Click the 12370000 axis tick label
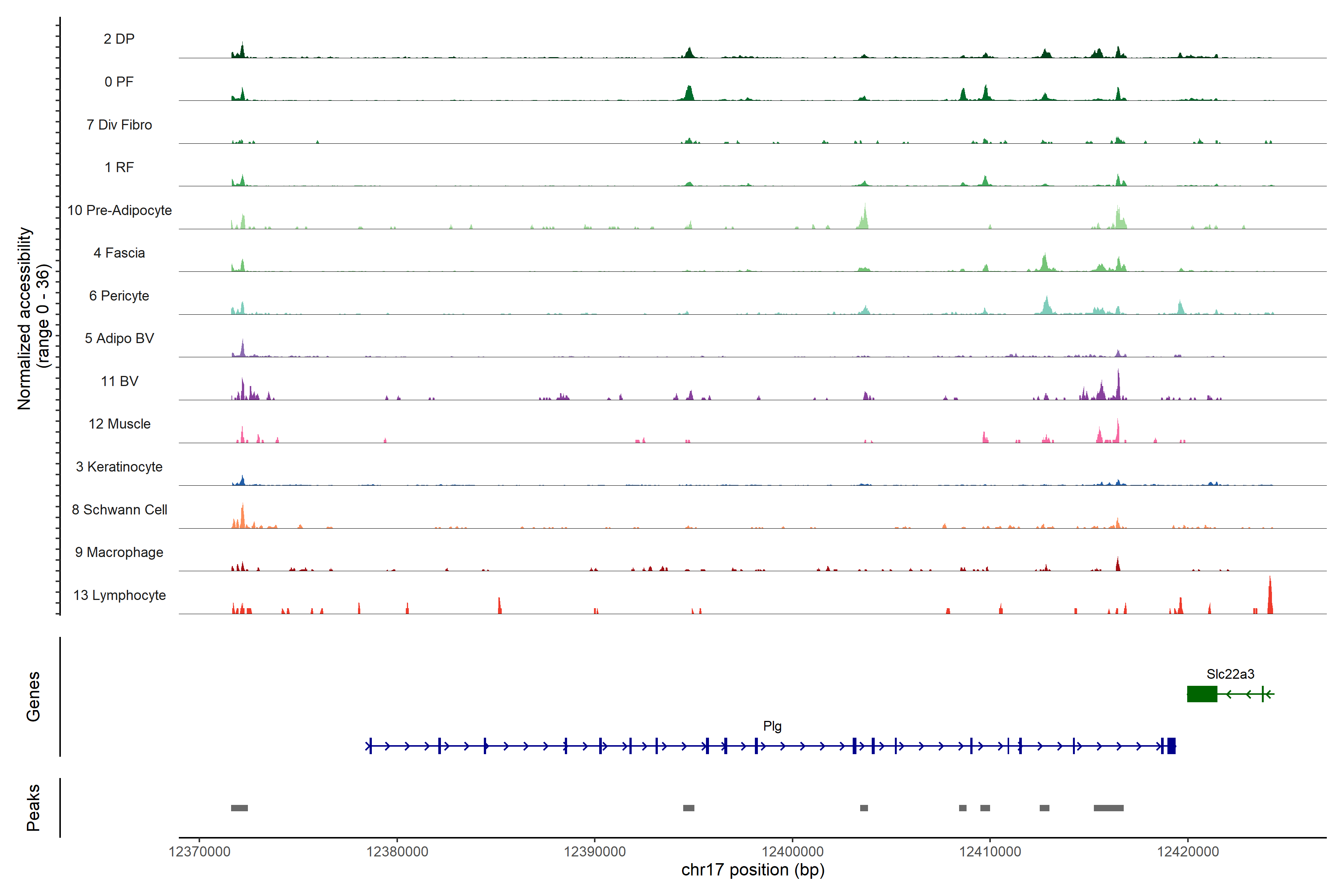Image resolution: width=1344 pixels, height=896 pixels. pos(199,852)
